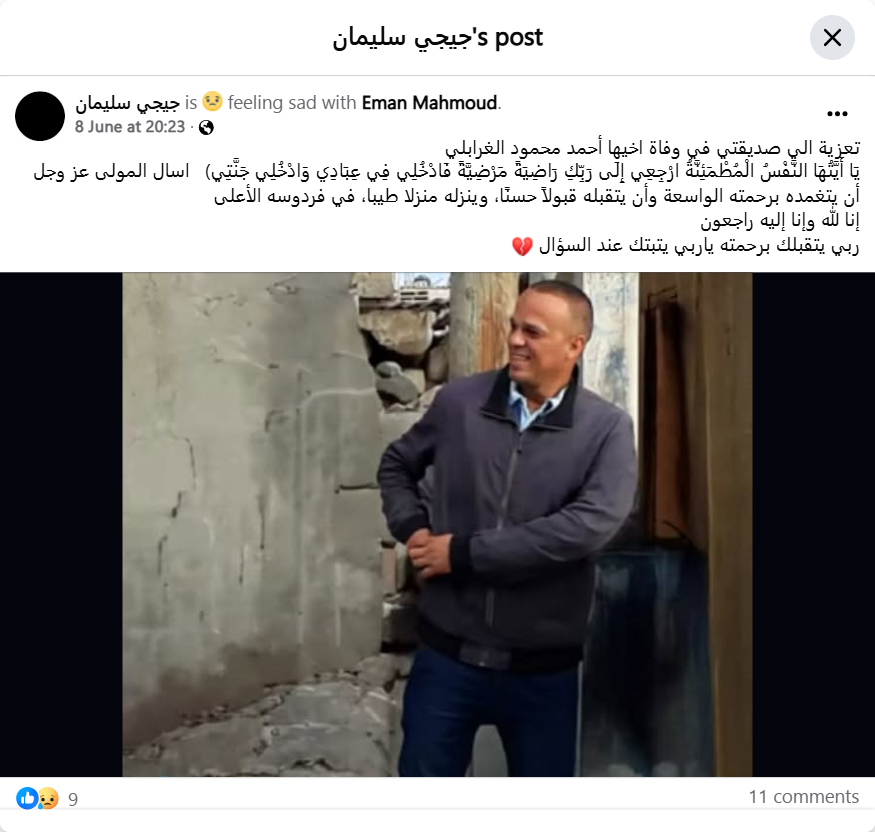
Task: Open the three-dot post options menu
Action: 837,114
